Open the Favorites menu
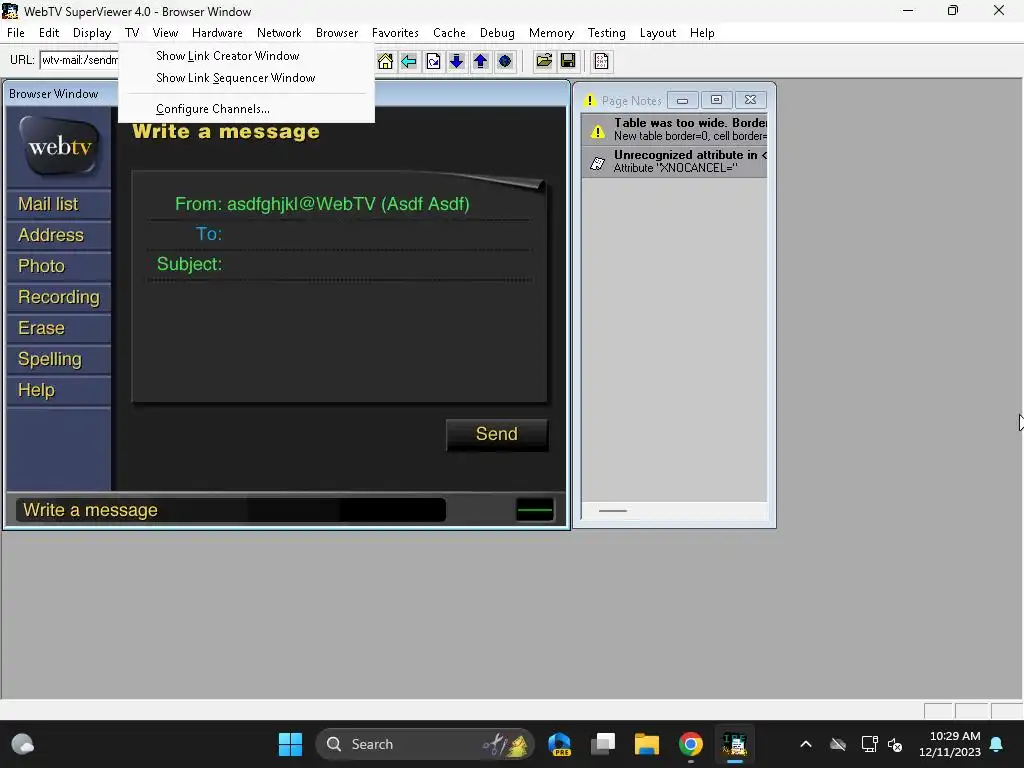The width and height of the screenshot is (1024, 768). coord(395,33)
